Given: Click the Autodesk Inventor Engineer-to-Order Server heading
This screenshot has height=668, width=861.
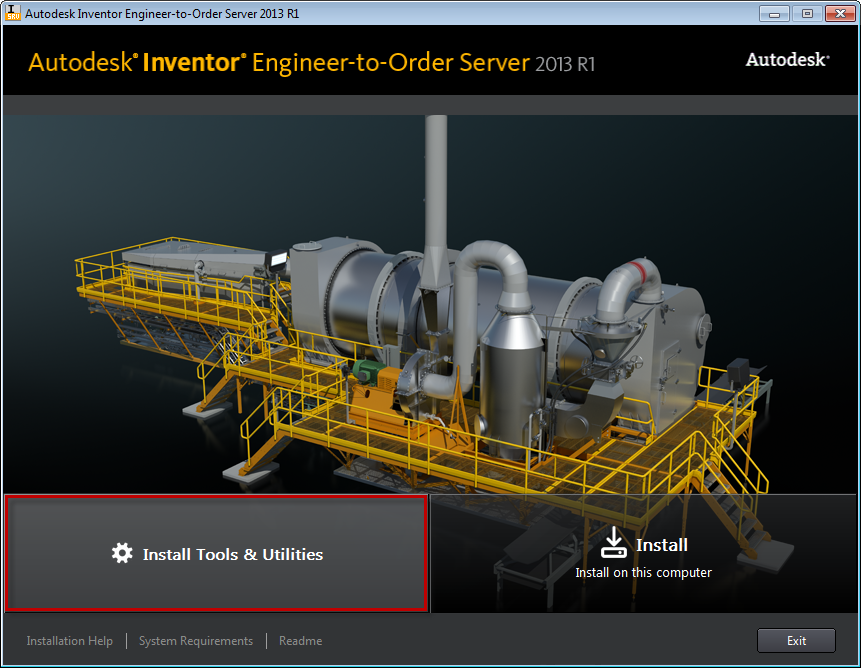Looking at the screenshot, I should coord(311,63).
